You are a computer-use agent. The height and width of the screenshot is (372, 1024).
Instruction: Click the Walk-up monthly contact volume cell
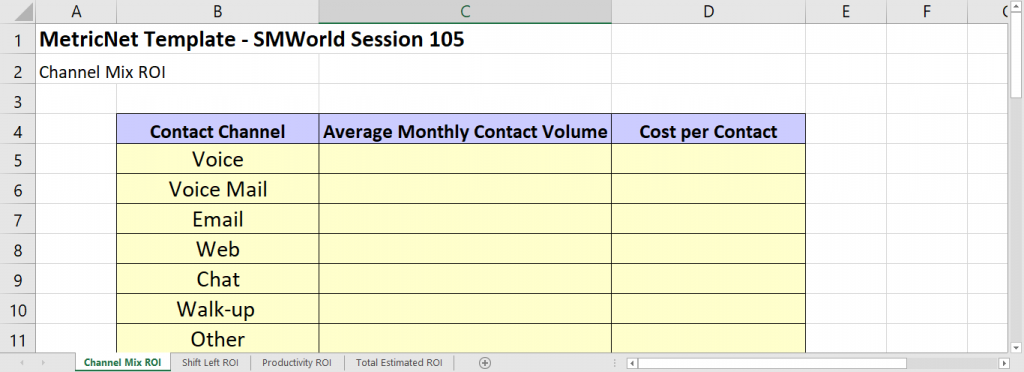click(465, 309)
